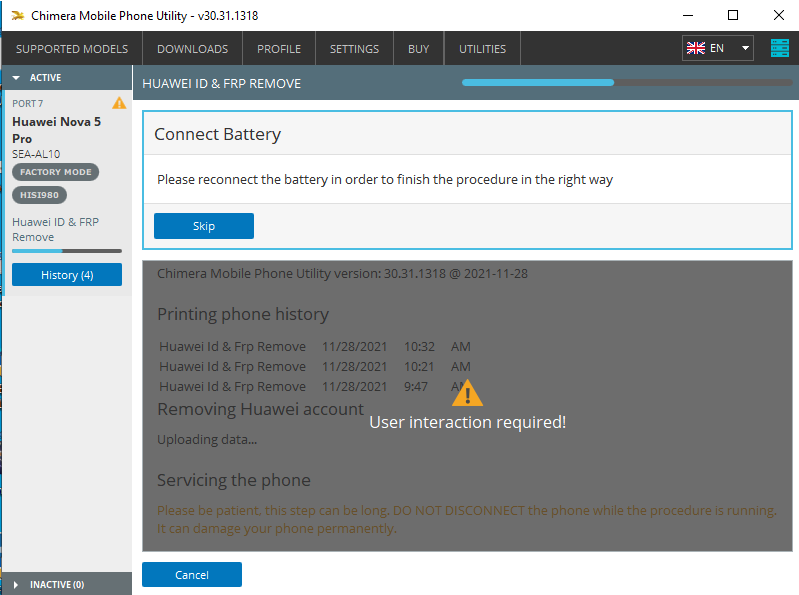Click the User interaction required warning icon
This screenshot has width=799, height=595.
(467, 393)
